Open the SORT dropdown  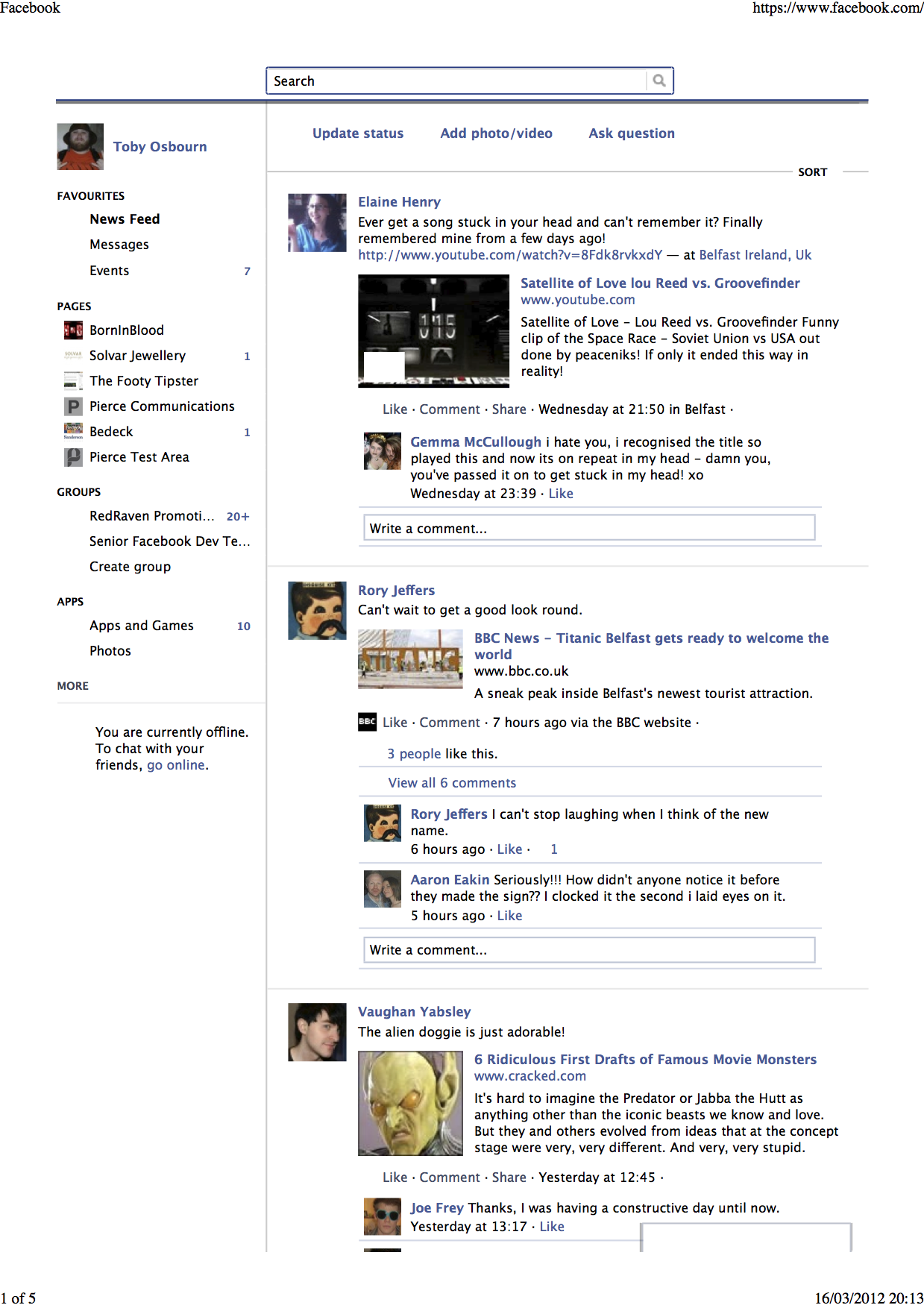tap(813, 172)
